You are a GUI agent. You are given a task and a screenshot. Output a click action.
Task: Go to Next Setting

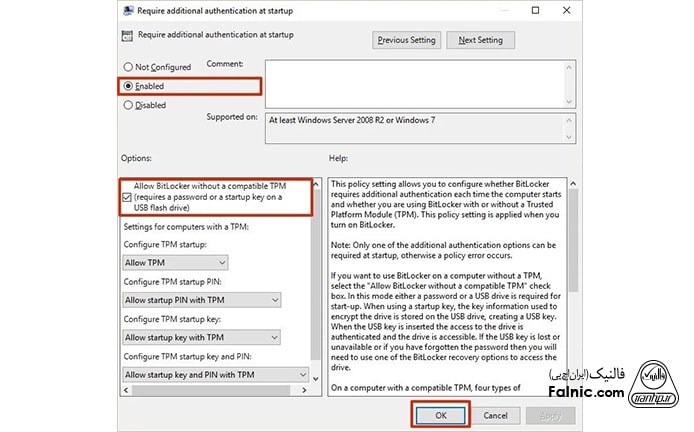click(x=481, y=40)
